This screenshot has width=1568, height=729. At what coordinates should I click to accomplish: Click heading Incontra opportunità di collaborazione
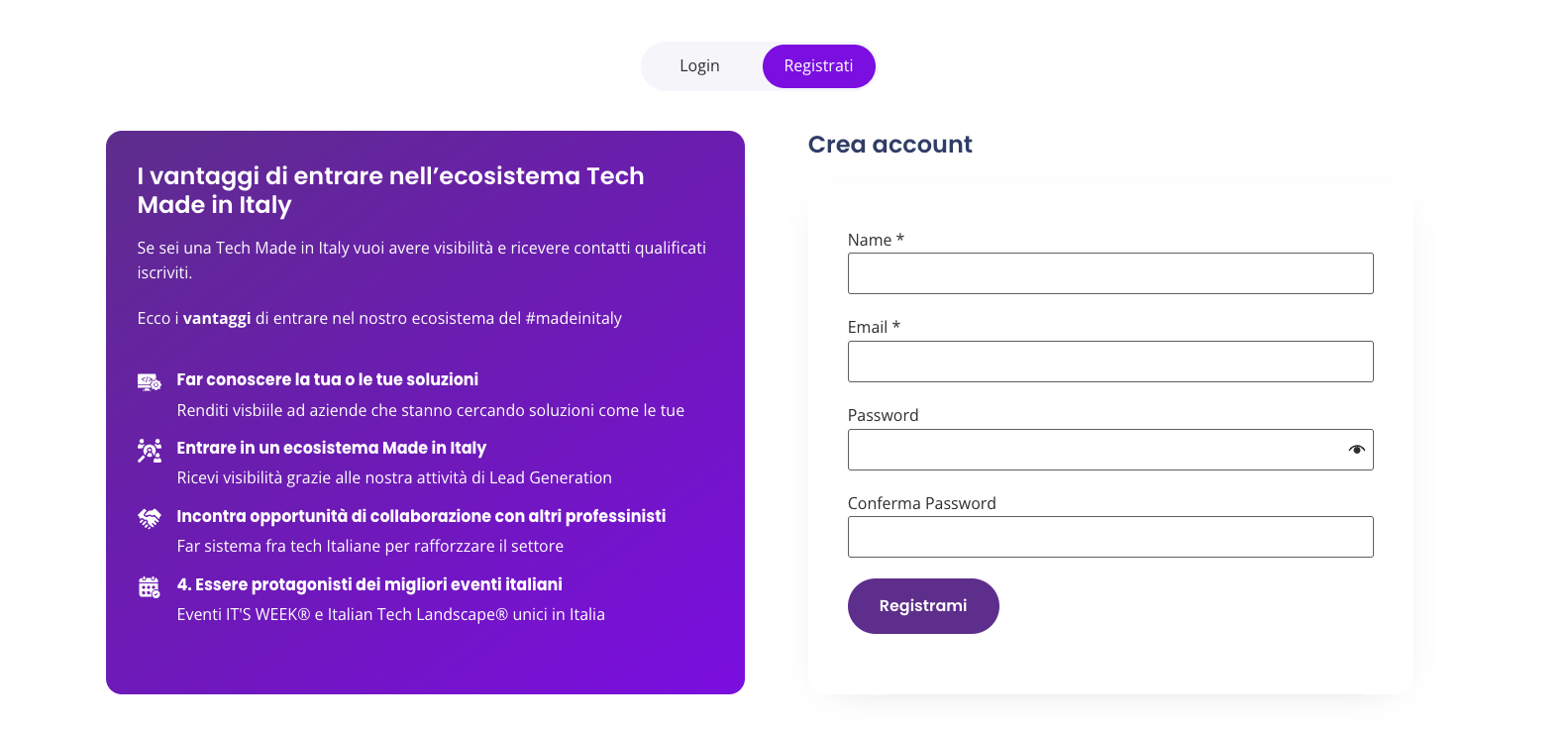(x=421, y=516)
